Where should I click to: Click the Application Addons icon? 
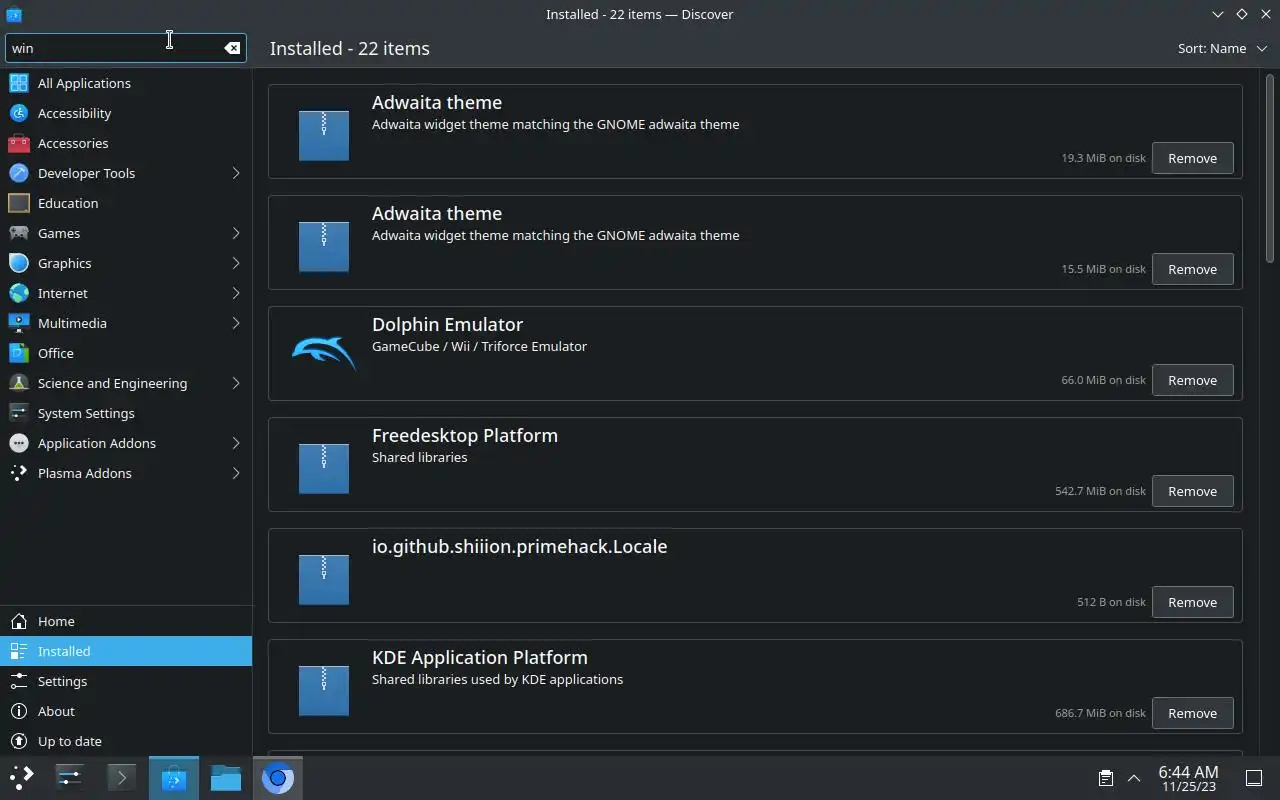click(x=19, y=443)
